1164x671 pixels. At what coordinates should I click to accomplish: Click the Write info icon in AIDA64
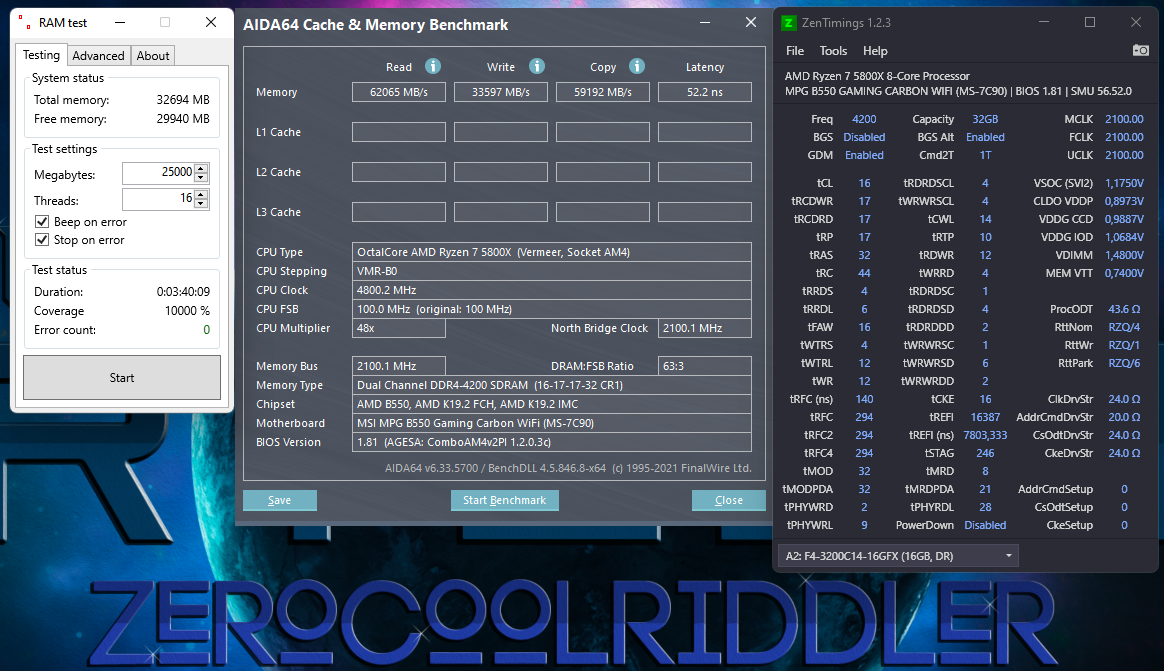[537, 66]
